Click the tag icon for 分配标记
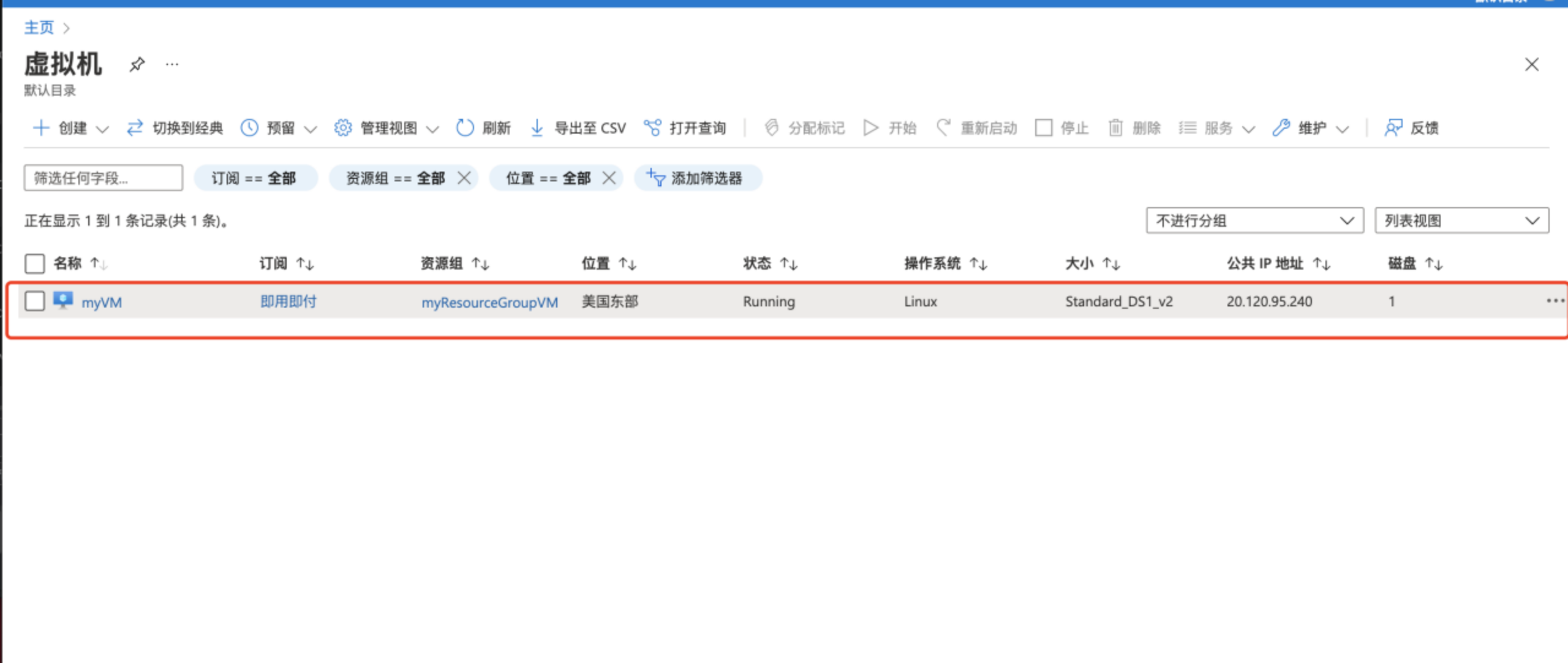This screenshot has height=663, width=1568. 772,128
